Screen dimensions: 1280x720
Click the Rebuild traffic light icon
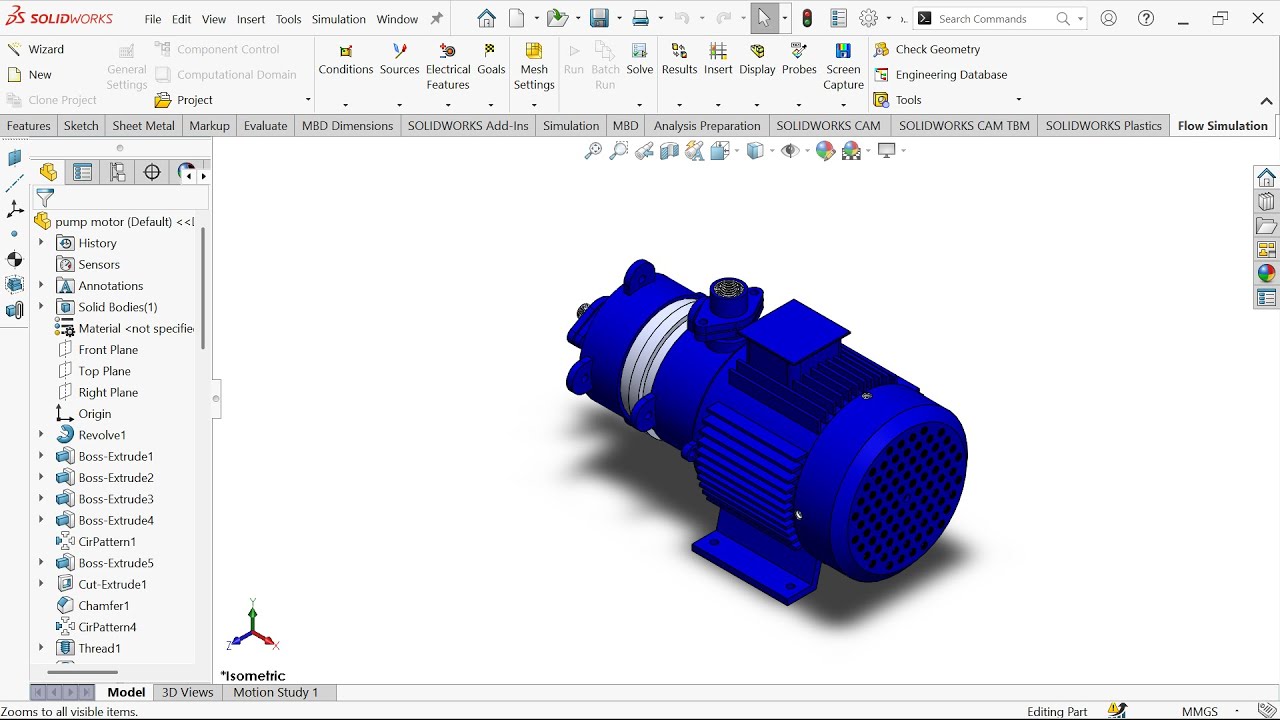tap(807, 18)
